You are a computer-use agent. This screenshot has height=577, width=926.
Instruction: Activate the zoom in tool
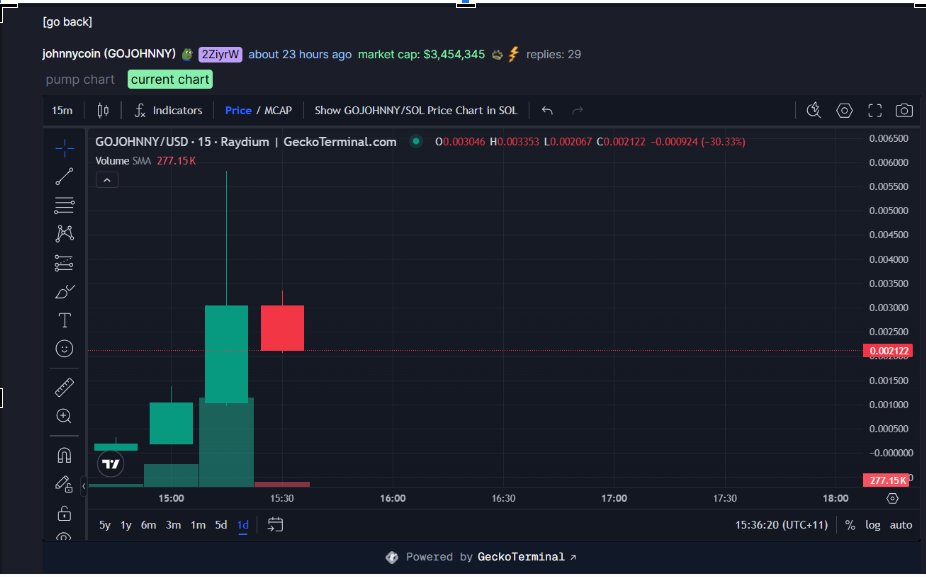pos(64,416)
